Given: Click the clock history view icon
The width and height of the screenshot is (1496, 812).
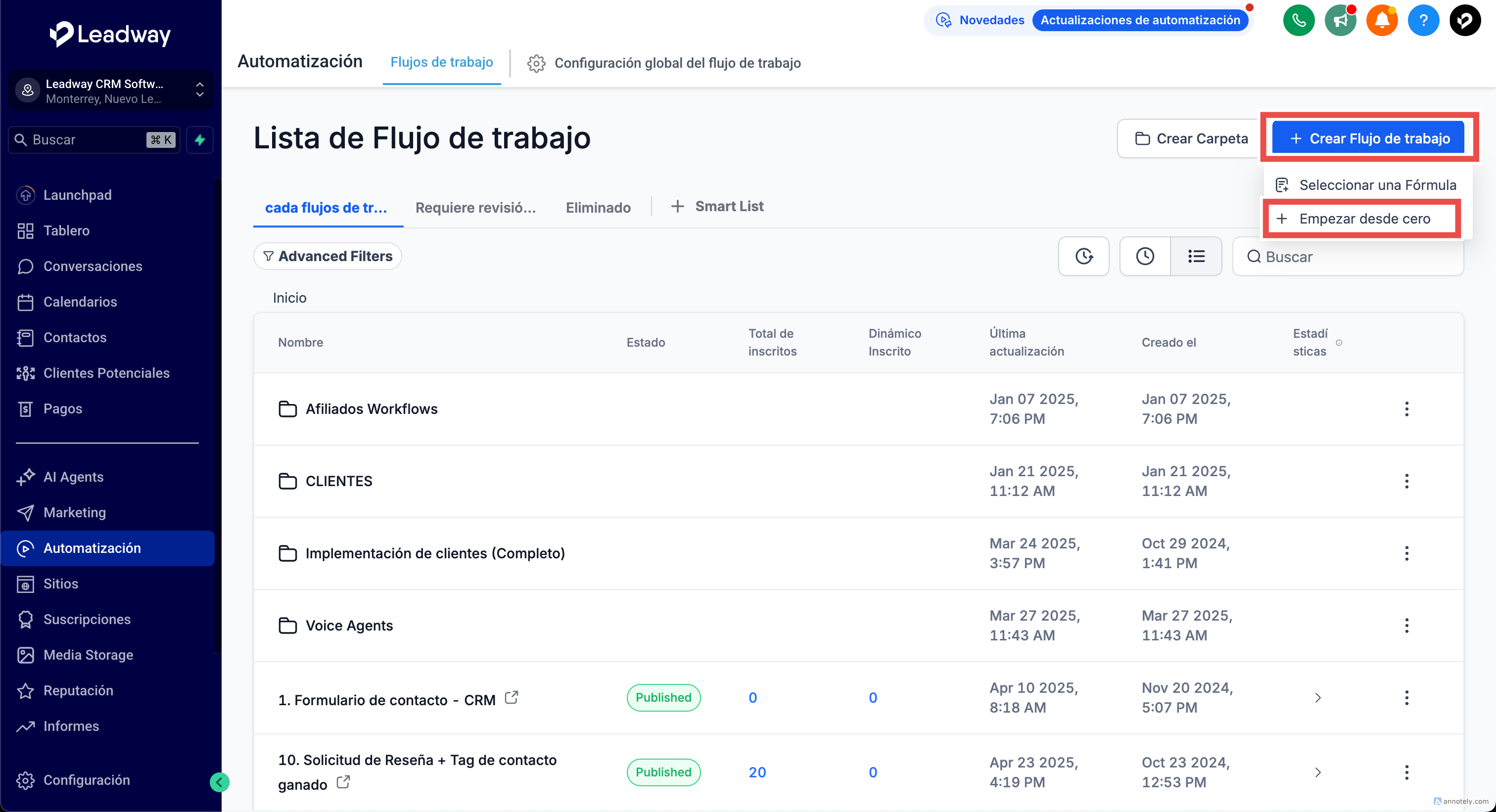Looking at the screenshot, I should (x=1145, y=256).
